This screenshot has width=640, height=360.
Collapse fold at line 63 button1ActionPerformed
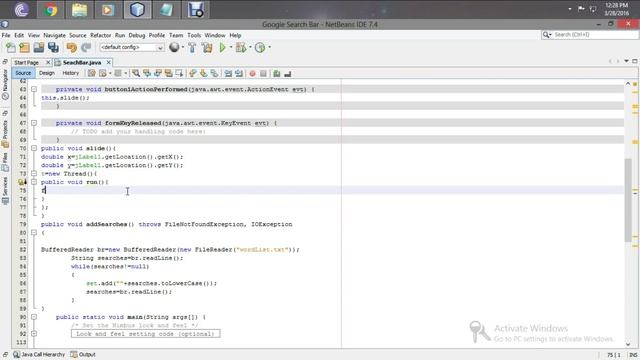[34, 89]
